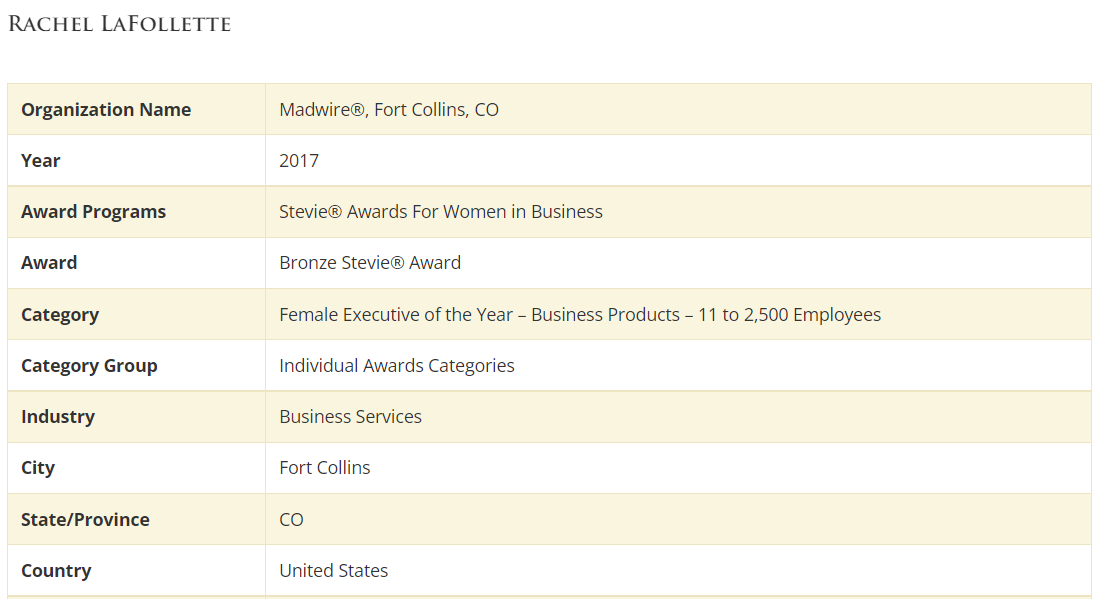Select the 'Female Executive of the Year' value
The height and width of the screenshot is (599, 1095).
pos(580,314)
